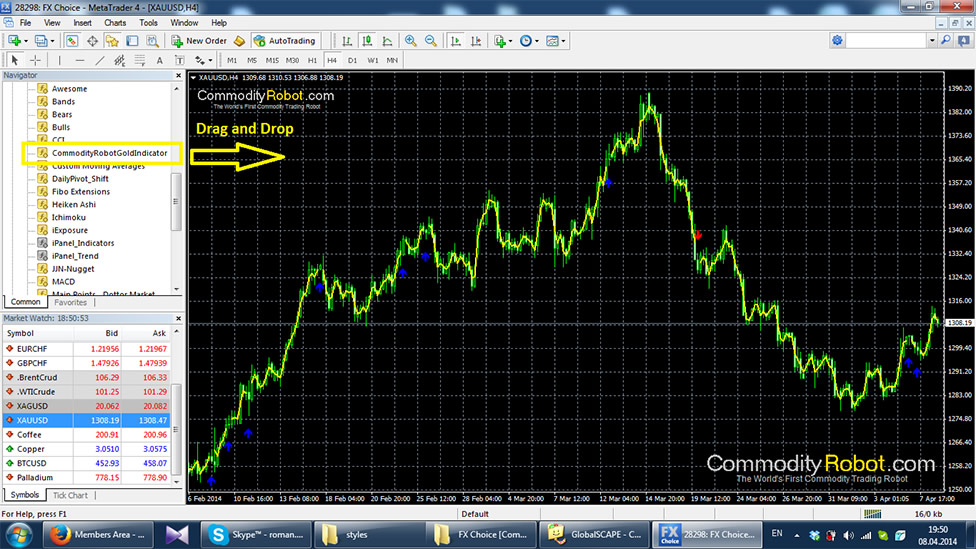
Task: Switch chart to MN timeframe
Action: (392, 60)
